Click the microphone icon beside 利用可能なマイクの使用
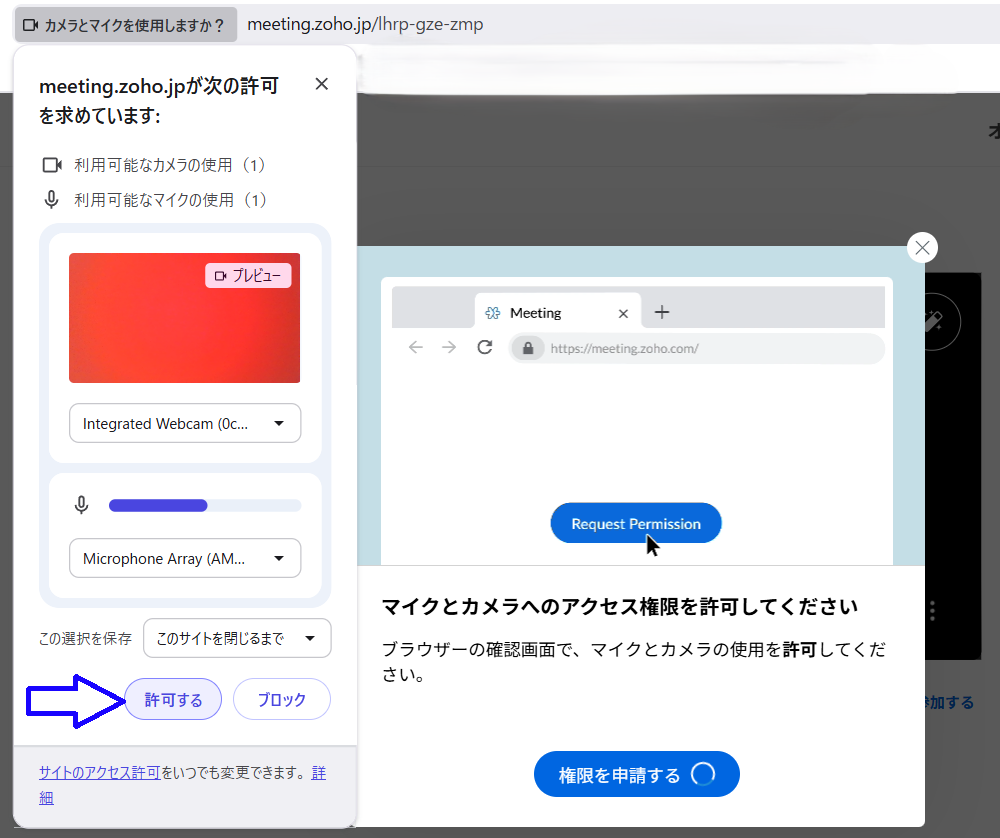The height and width of the screenshot is (838, 1000). [x=52, y=200]
